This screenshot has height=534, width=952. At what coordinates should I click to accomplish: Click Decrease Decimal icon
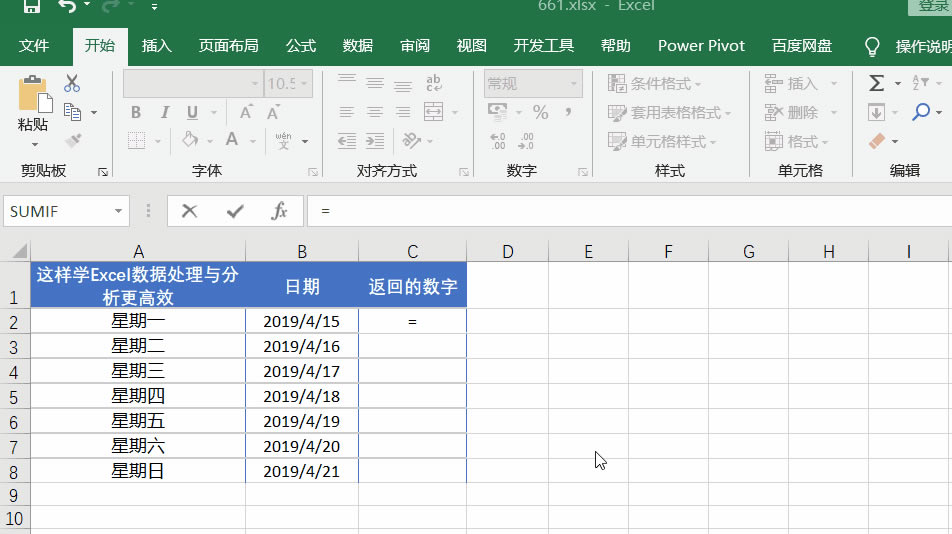pyautogui.click(x=526, y=141)
